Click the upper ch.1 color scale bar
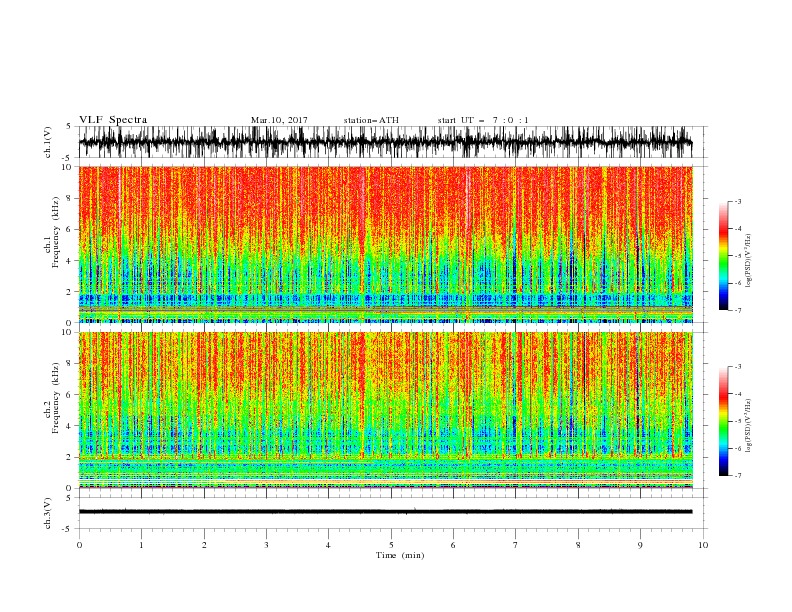This screenshot has height=612, width=792. tap(723, 256)
